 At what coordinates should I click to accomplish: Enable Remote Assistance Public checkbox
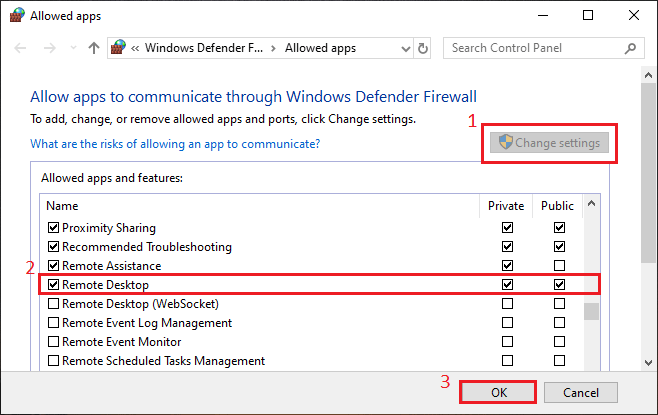tap(559, 266)
